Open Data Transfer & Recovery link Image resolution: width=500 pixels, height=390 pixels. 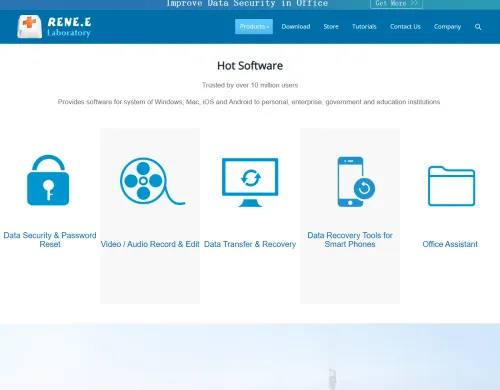pyautogui.click(x=250, y=244)
